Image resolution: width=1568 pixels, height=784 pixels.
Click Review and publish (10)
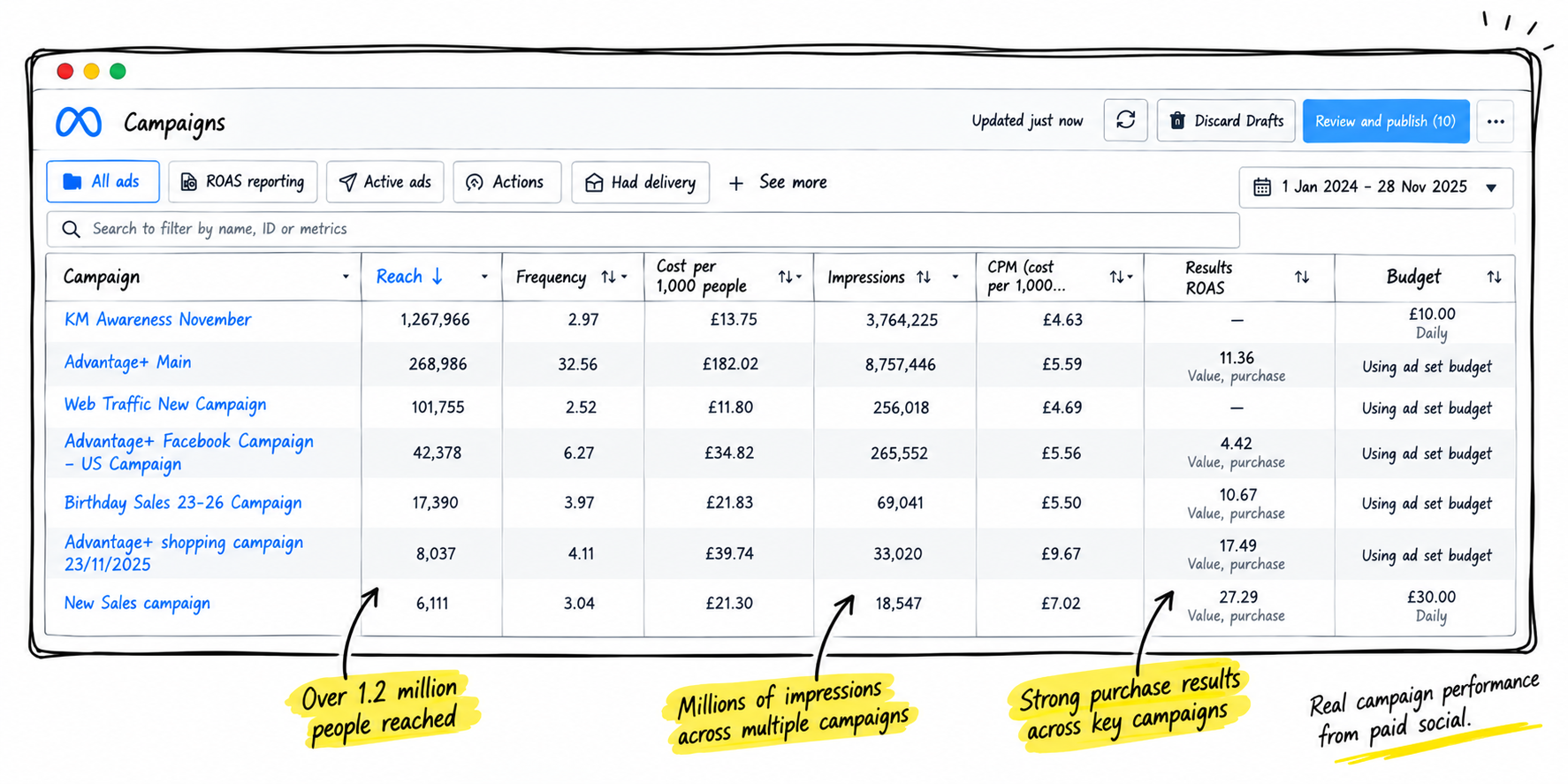pyautogui.click(x=1386, y=121)
